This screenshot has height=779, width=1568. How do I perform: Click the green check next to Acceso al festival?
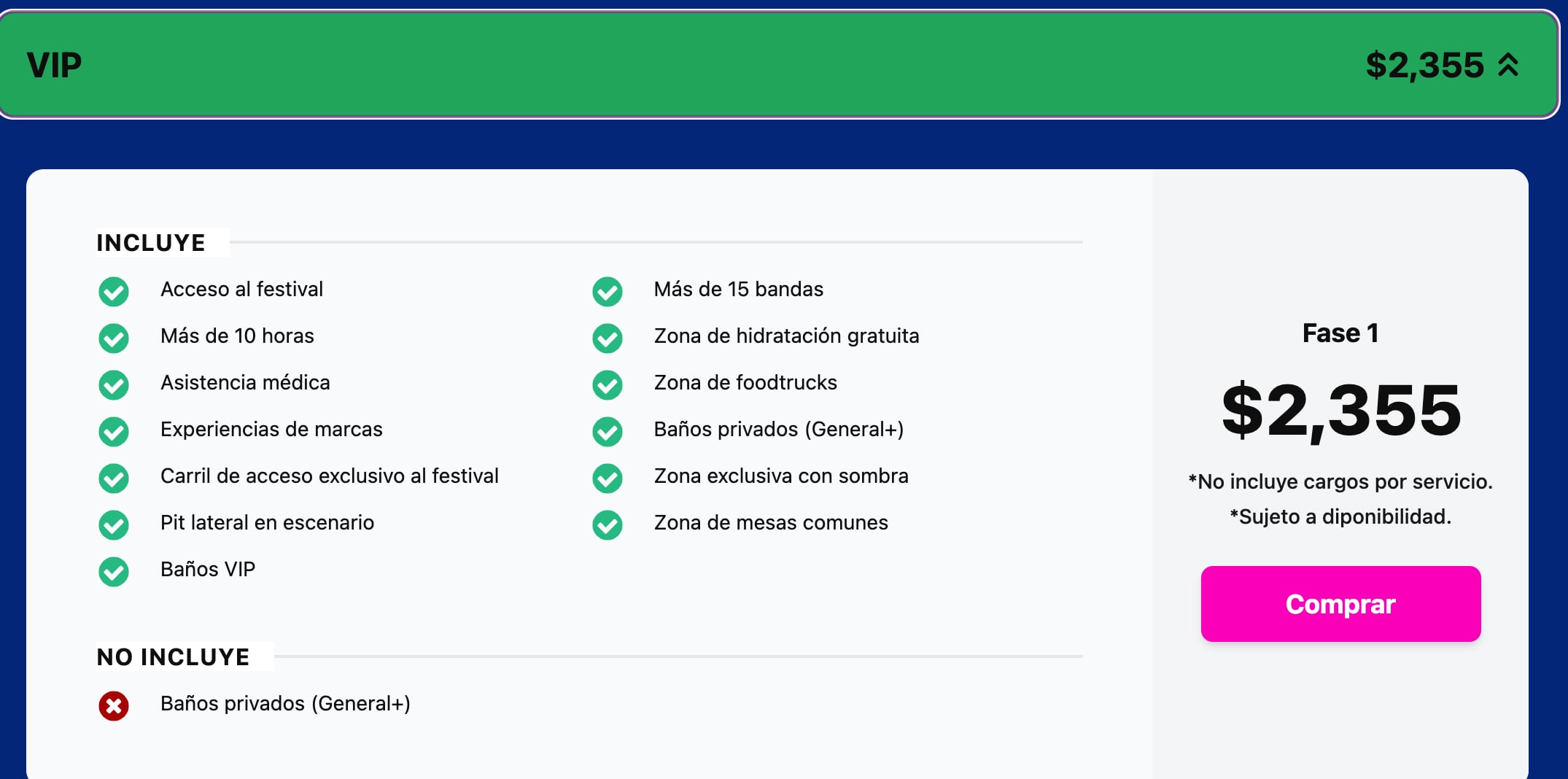coord(114,292)
